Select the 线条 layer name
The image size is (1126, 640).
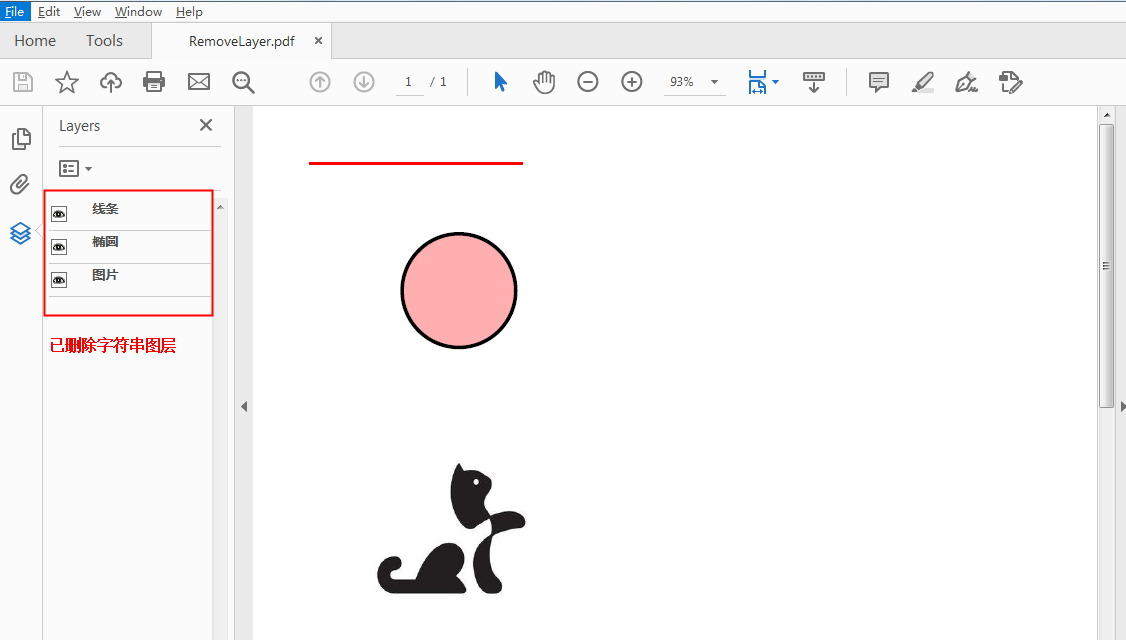click(105, 209)
